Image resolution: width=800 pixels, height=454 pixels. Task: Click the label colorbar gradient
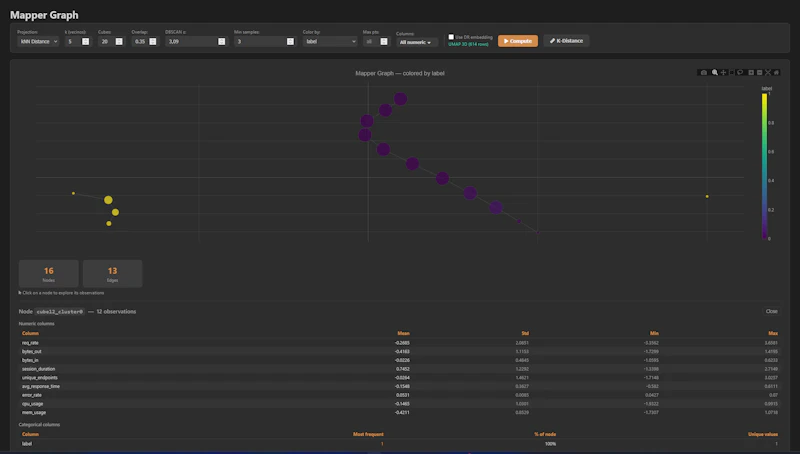[x=764, y=166]
